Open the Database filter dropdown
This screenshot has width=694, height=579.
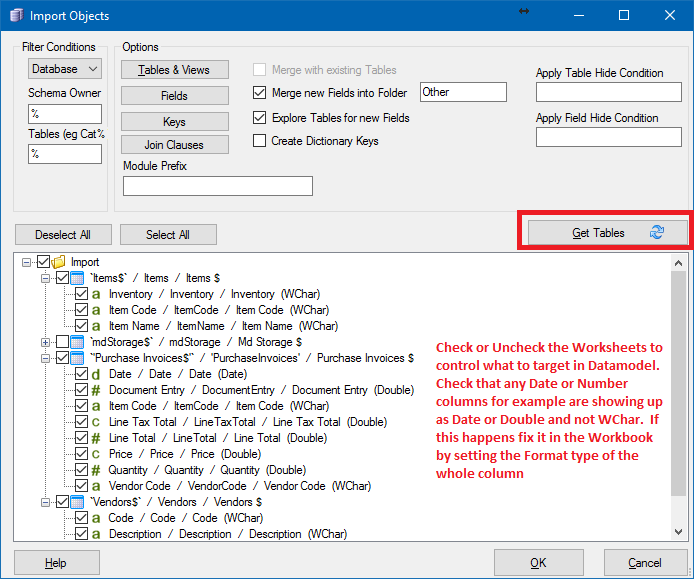[65, 69]
